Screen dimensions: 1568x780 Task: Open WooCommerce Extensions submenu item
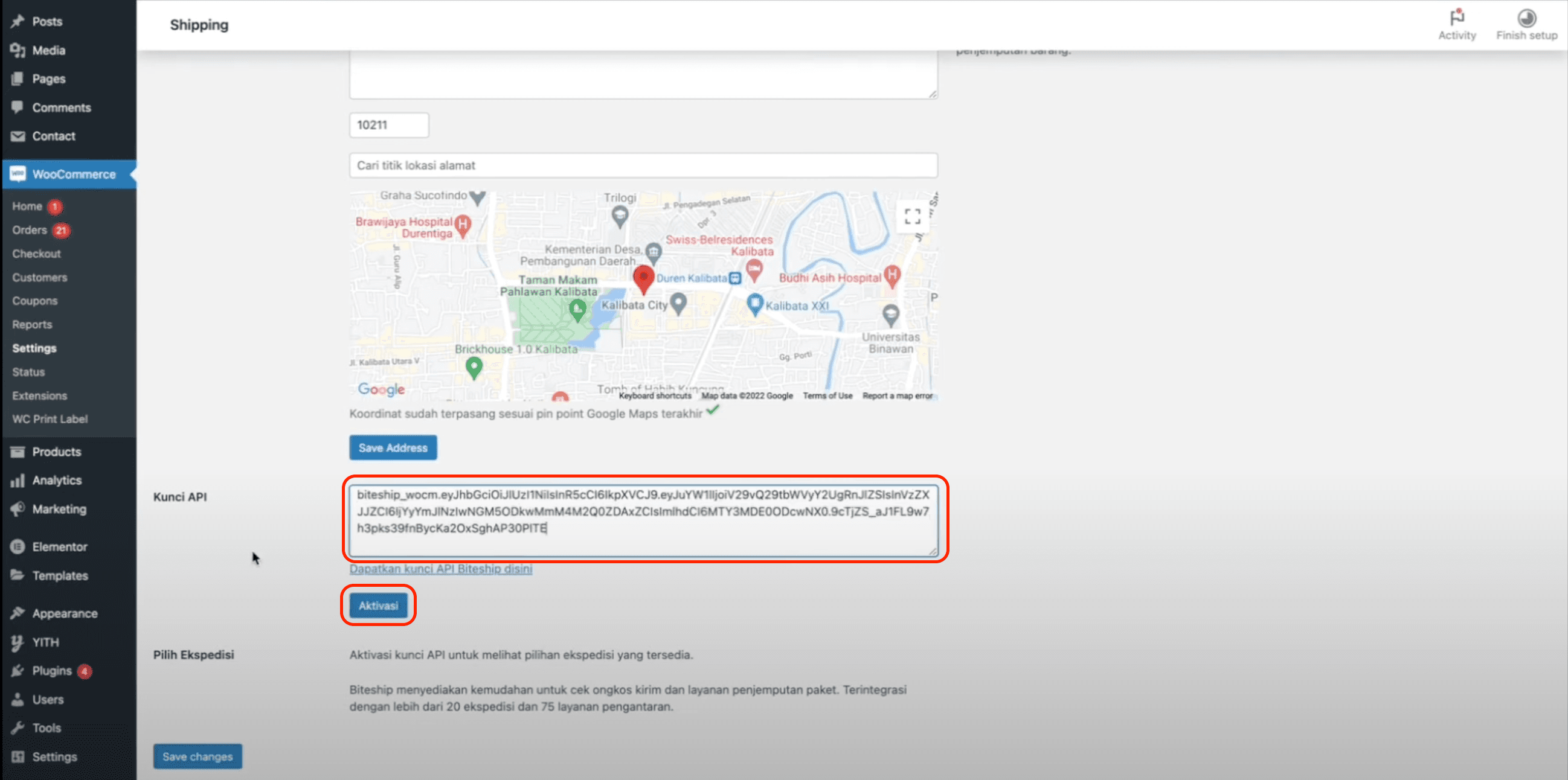pyautogui.click(x=40, y=395)
